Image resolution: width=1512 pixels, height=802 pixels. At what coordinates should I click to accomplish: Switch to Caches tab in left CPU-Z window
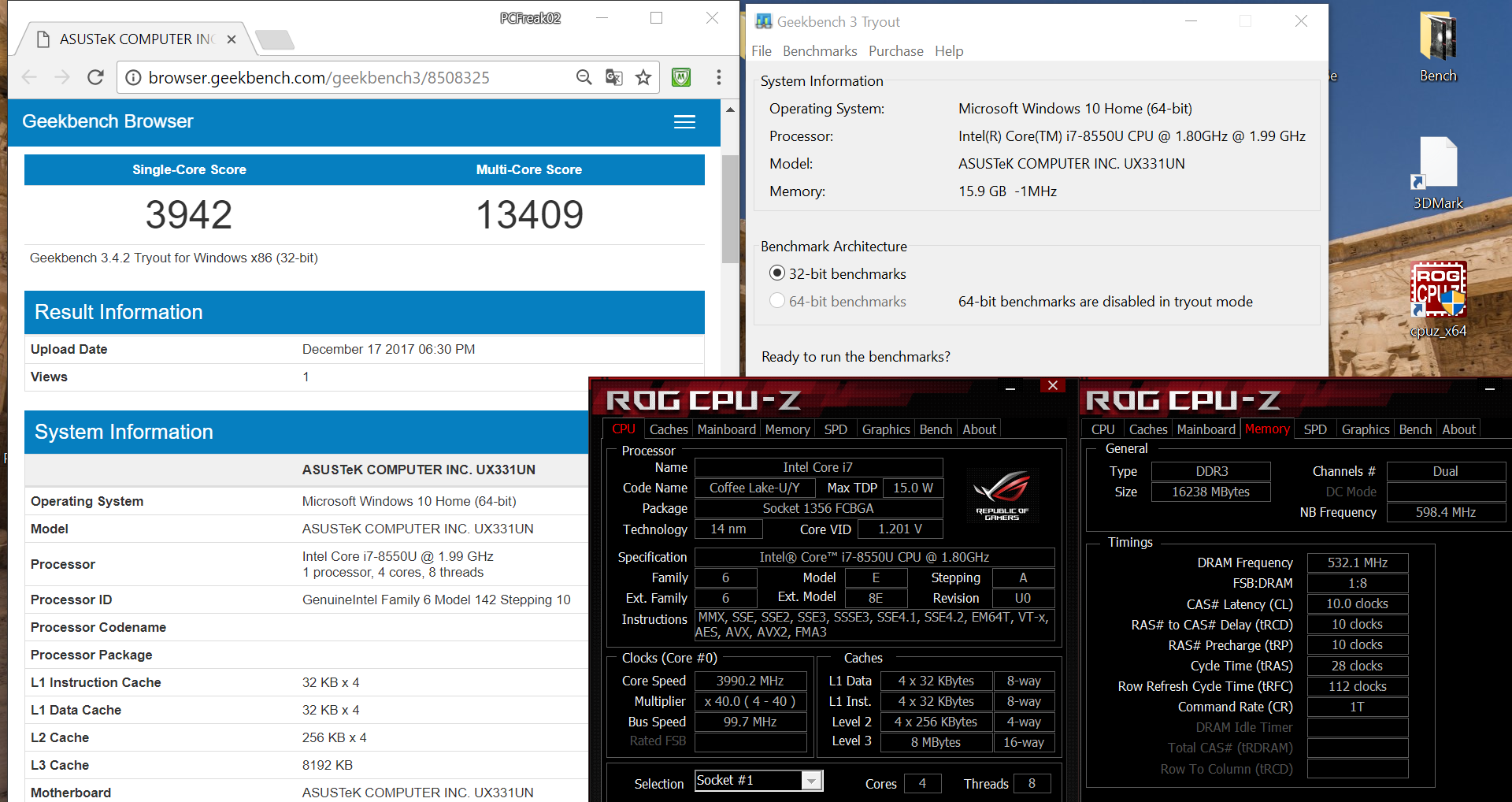(669, 429)
